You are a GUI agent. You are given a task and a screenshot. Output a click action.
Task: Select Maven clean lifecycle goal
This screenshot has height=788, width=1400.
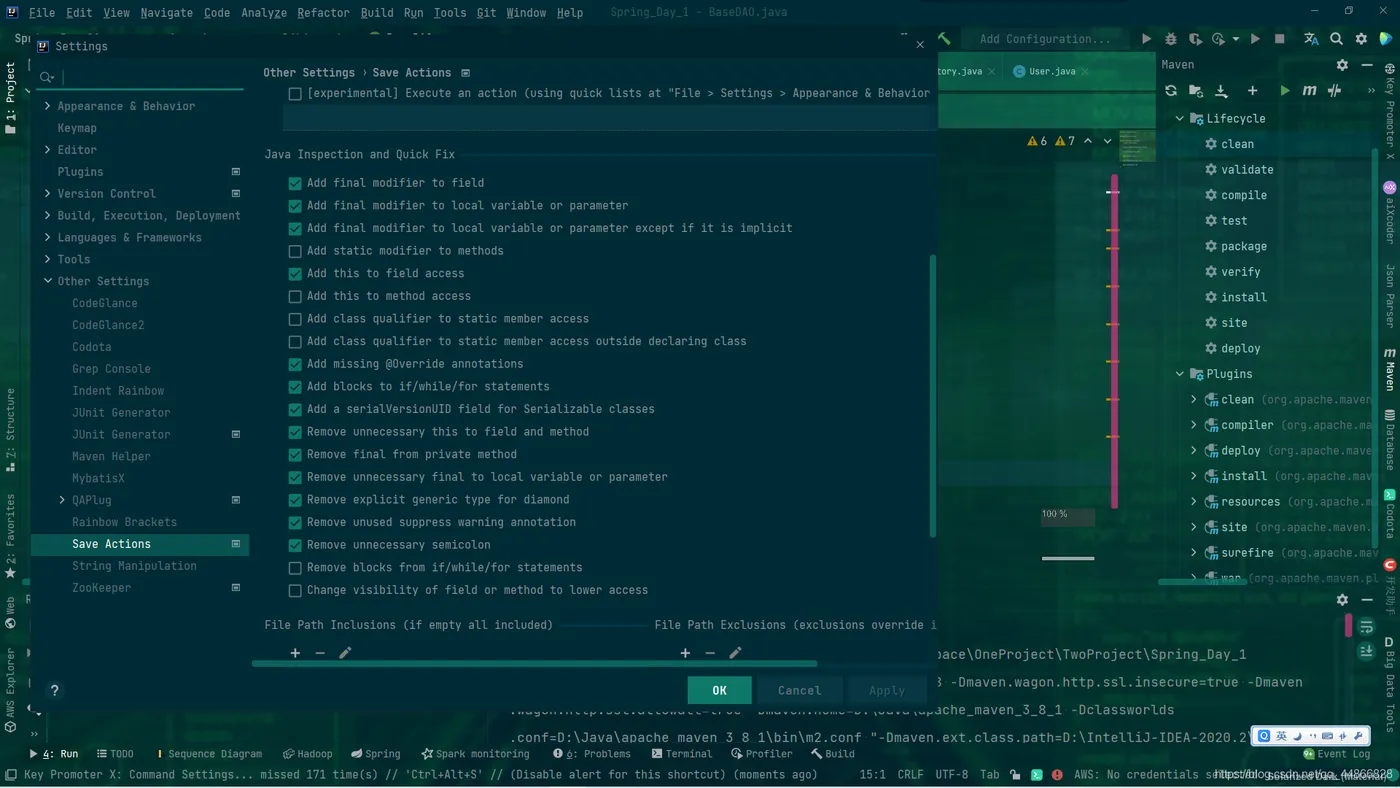coord(1237,144)
